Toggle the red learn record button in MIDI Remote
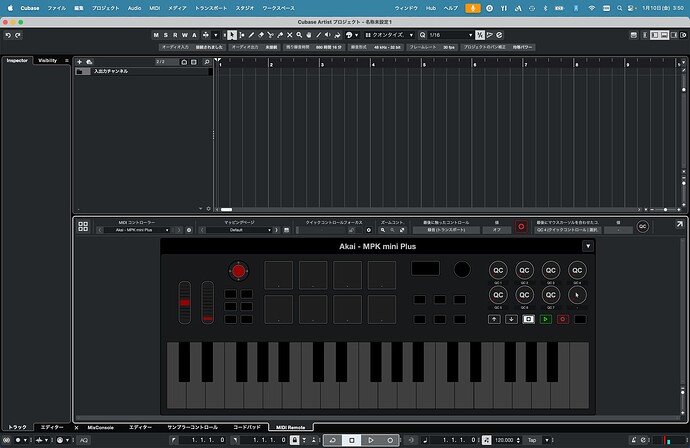This screenshot has width=690, height=448. [521, 227]
